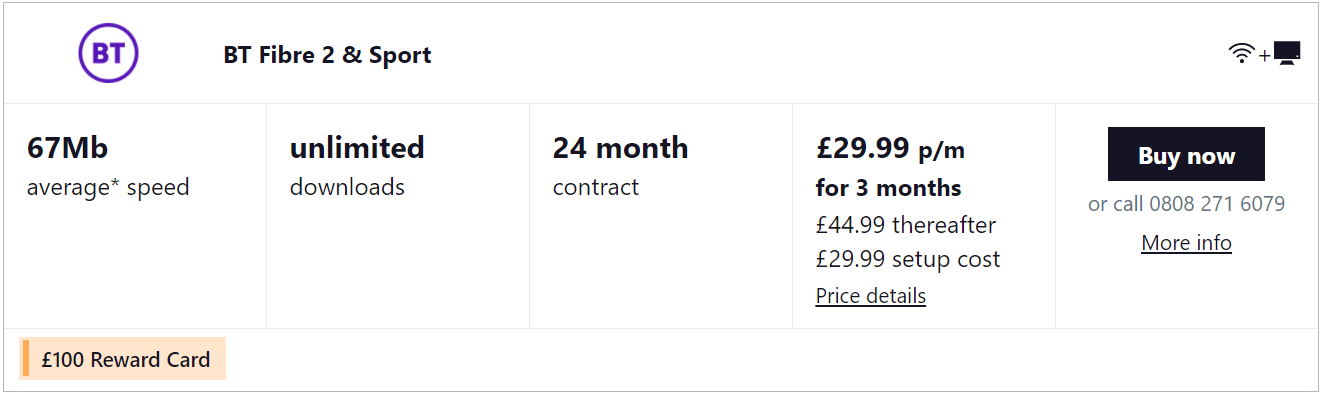This screenshot has width=1323, height=404.
Task: Click the 24 month heading
Action: [x=620, y=148]
